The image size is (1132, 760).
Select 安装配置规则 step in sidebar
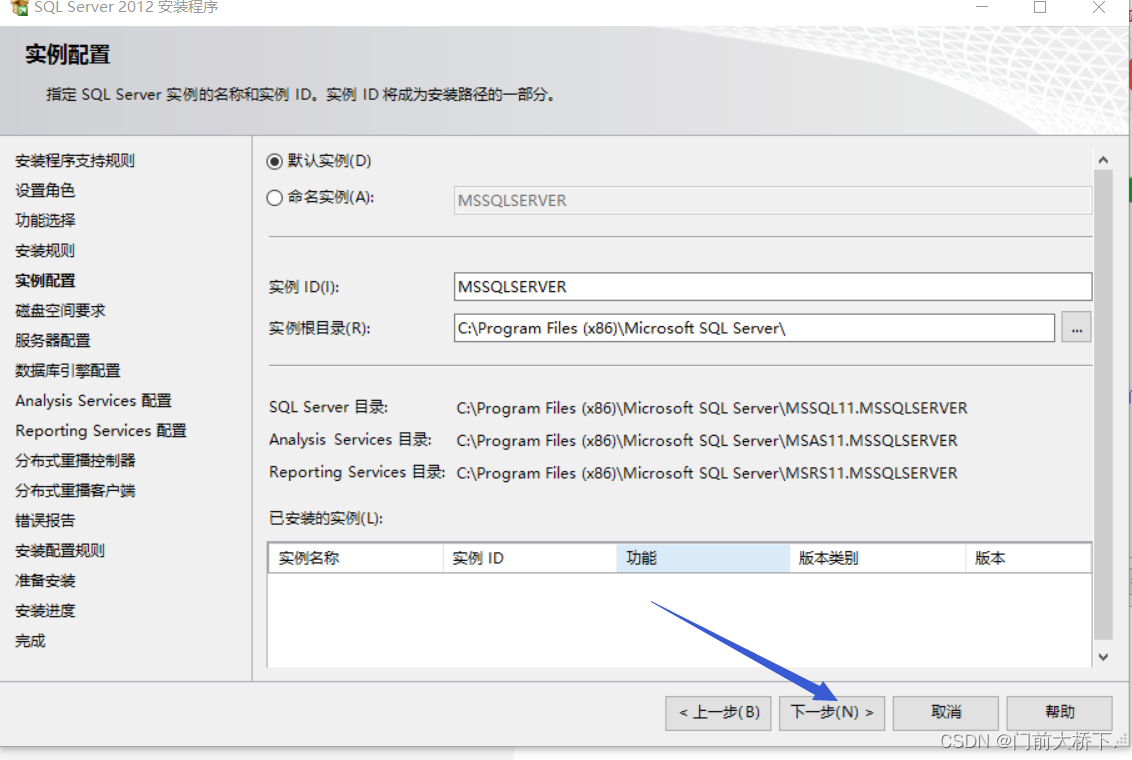tap(60, 551)
